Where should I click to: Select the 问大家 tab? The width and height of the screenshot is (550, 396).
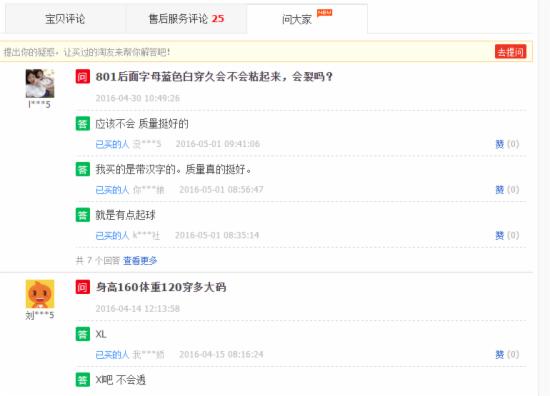point(307,19)
